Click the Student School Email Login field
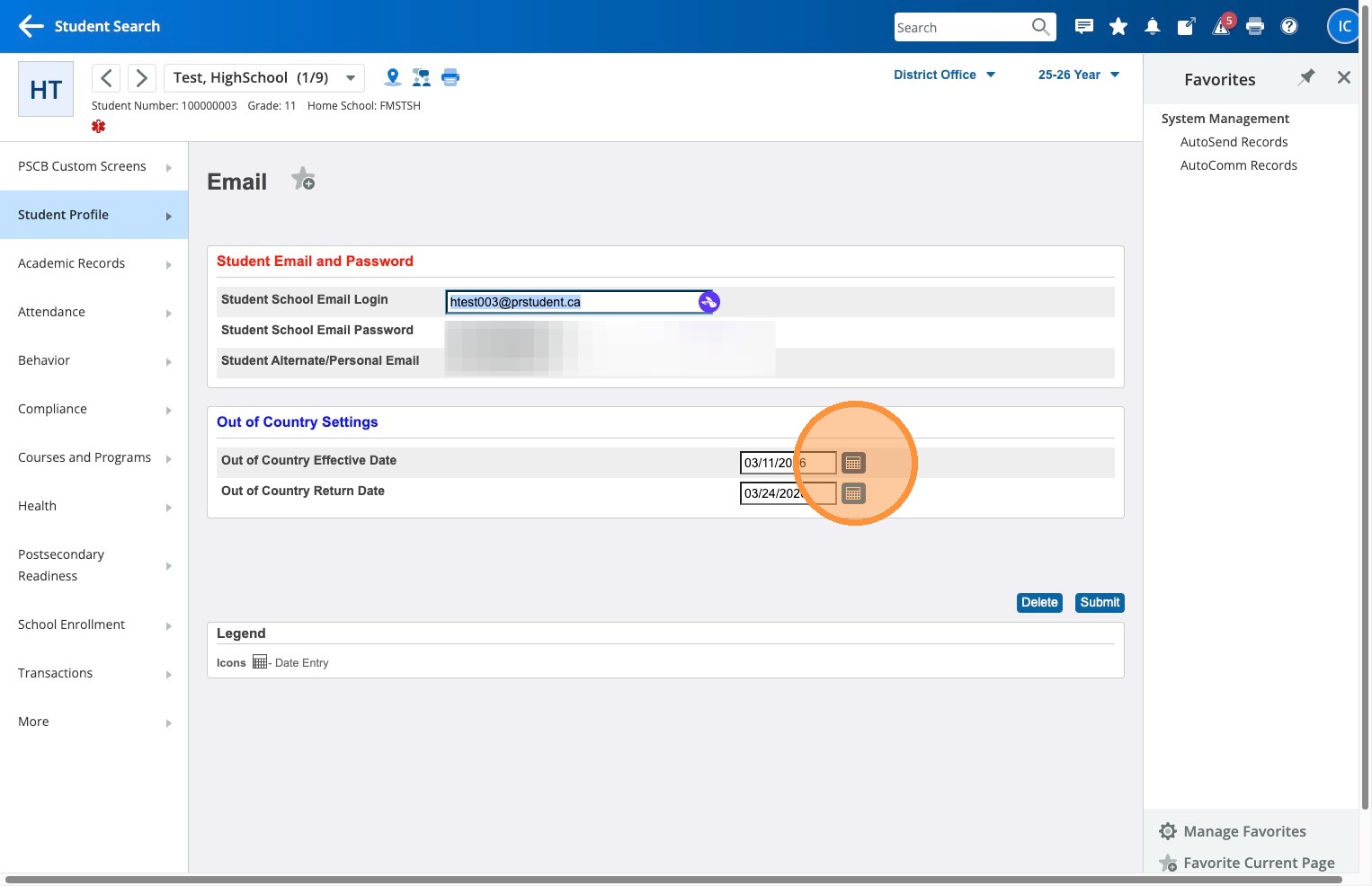The image size is (1372, 886). pos(572,302)
